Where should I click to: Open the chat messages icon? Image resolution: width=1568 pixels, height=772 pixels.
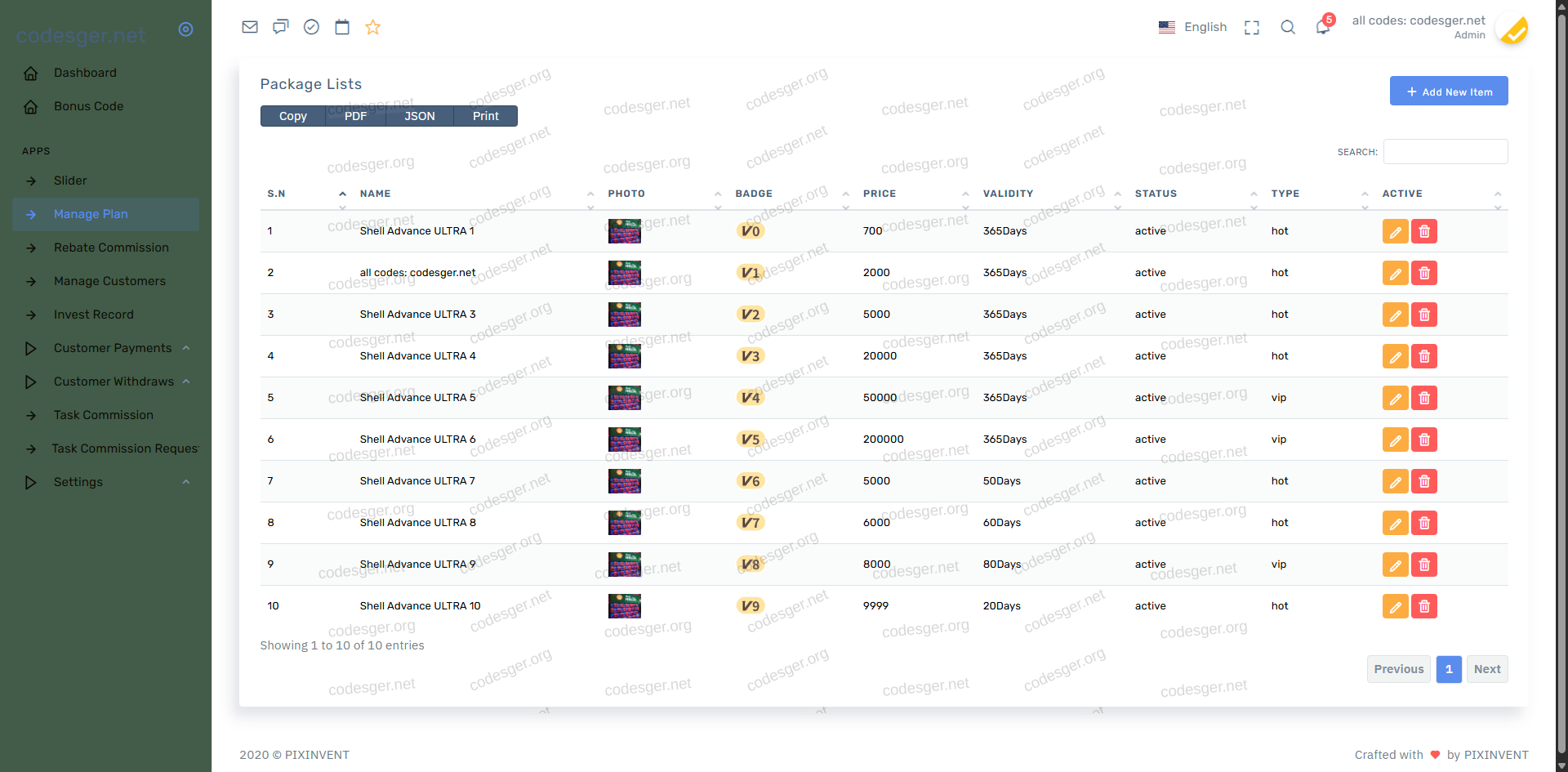pyautogui.click(x=281, y=27)
